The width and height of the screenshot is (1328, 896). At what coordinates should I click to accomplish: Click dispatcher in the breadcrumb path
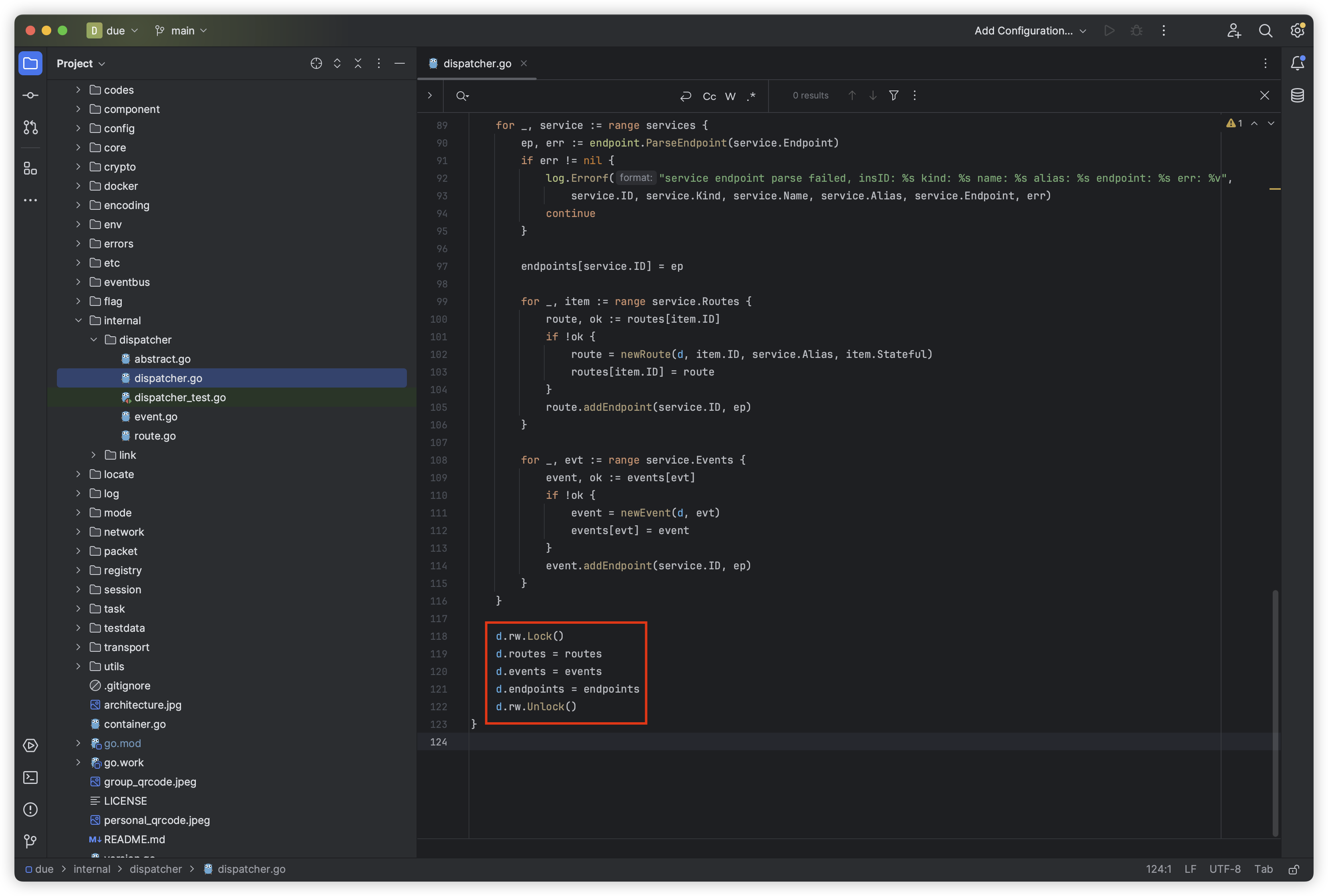[x=155, y=868]
